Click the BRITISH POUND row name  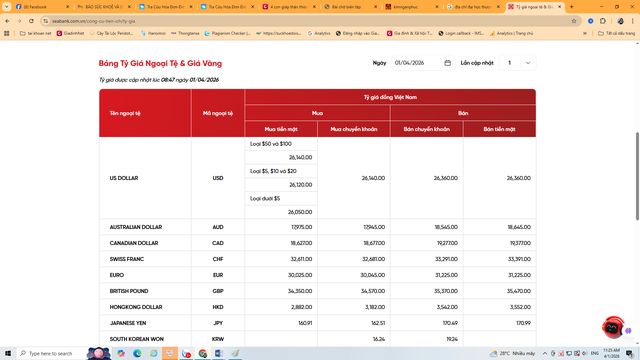coord(129,291)
